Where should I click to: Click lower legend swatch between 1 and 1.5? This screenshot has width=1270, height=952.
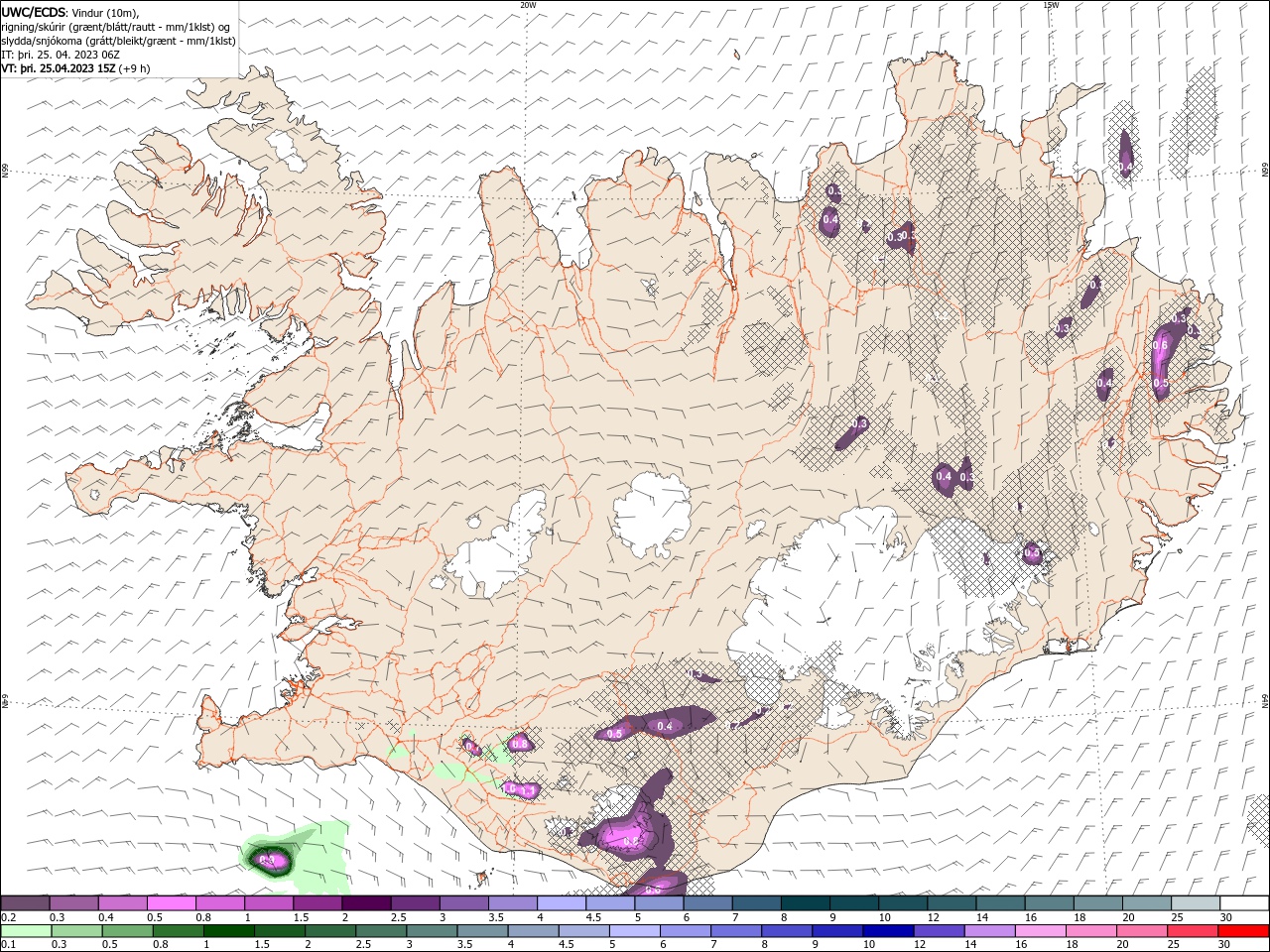228,931
